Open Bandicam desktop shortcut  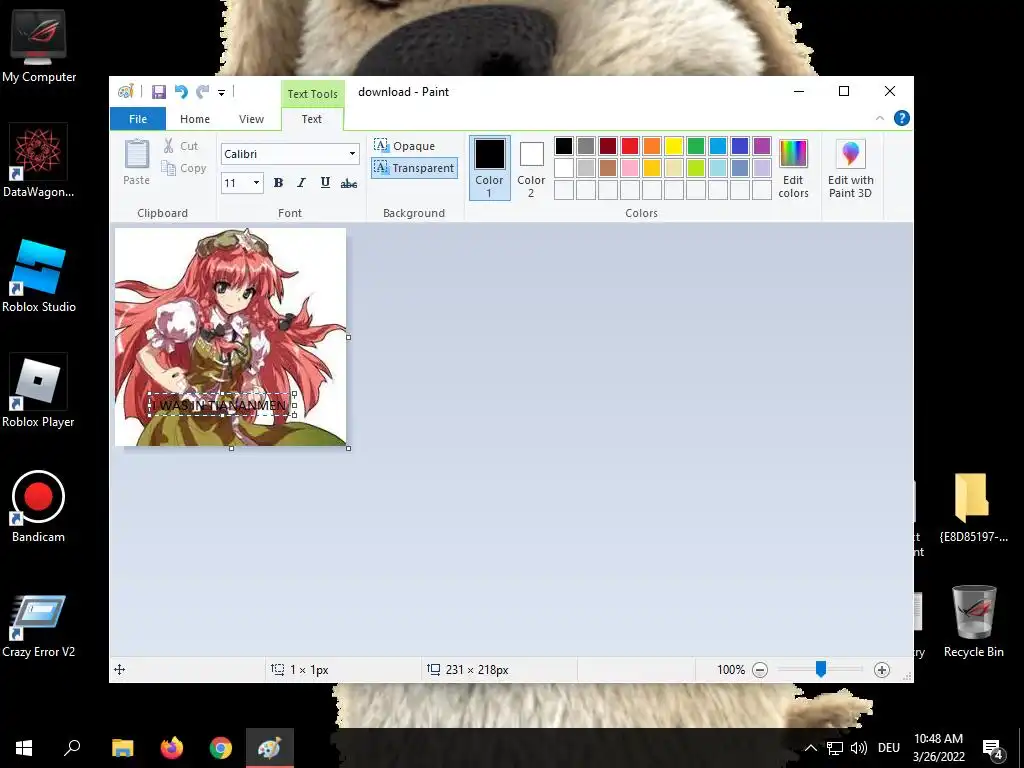click(39, 506)
